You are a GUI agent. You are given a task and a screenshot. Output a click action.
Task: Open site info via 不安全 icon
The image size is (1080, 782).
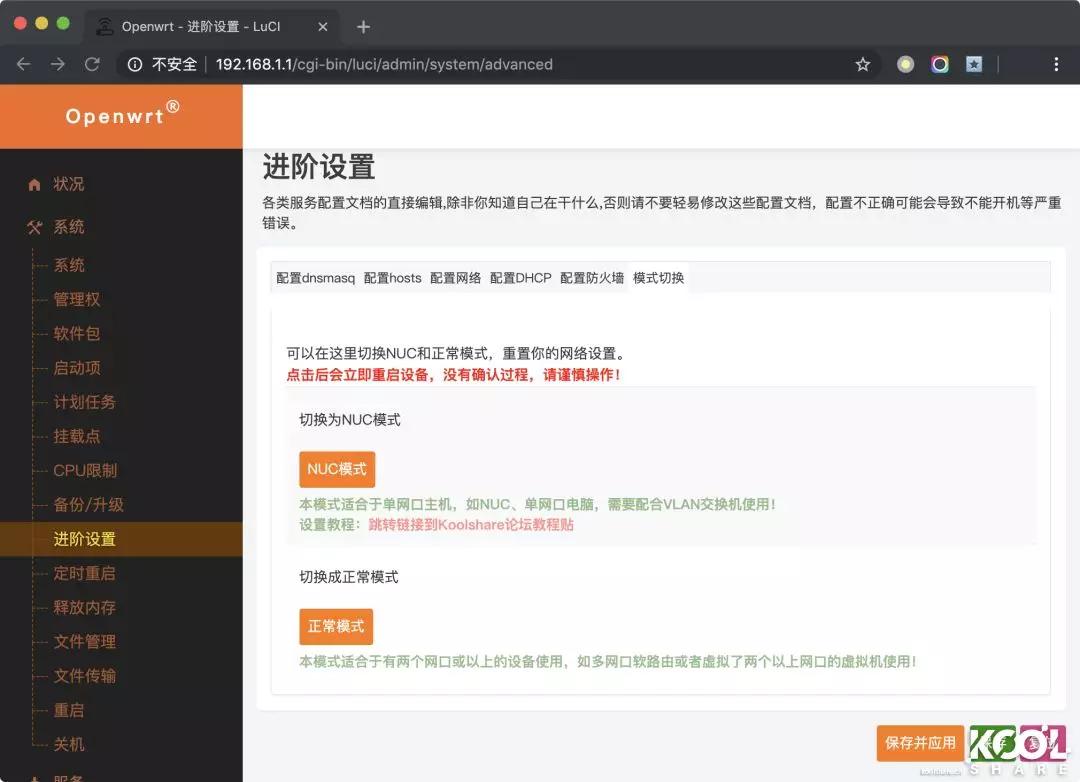(x=134, y=63)
